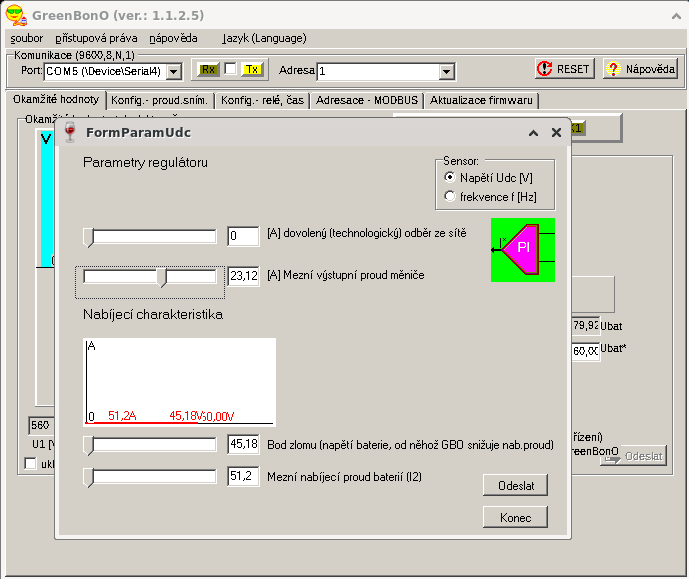689x579 pixels.
Task: Click the RESET button
Action: [x=565, y=69]
